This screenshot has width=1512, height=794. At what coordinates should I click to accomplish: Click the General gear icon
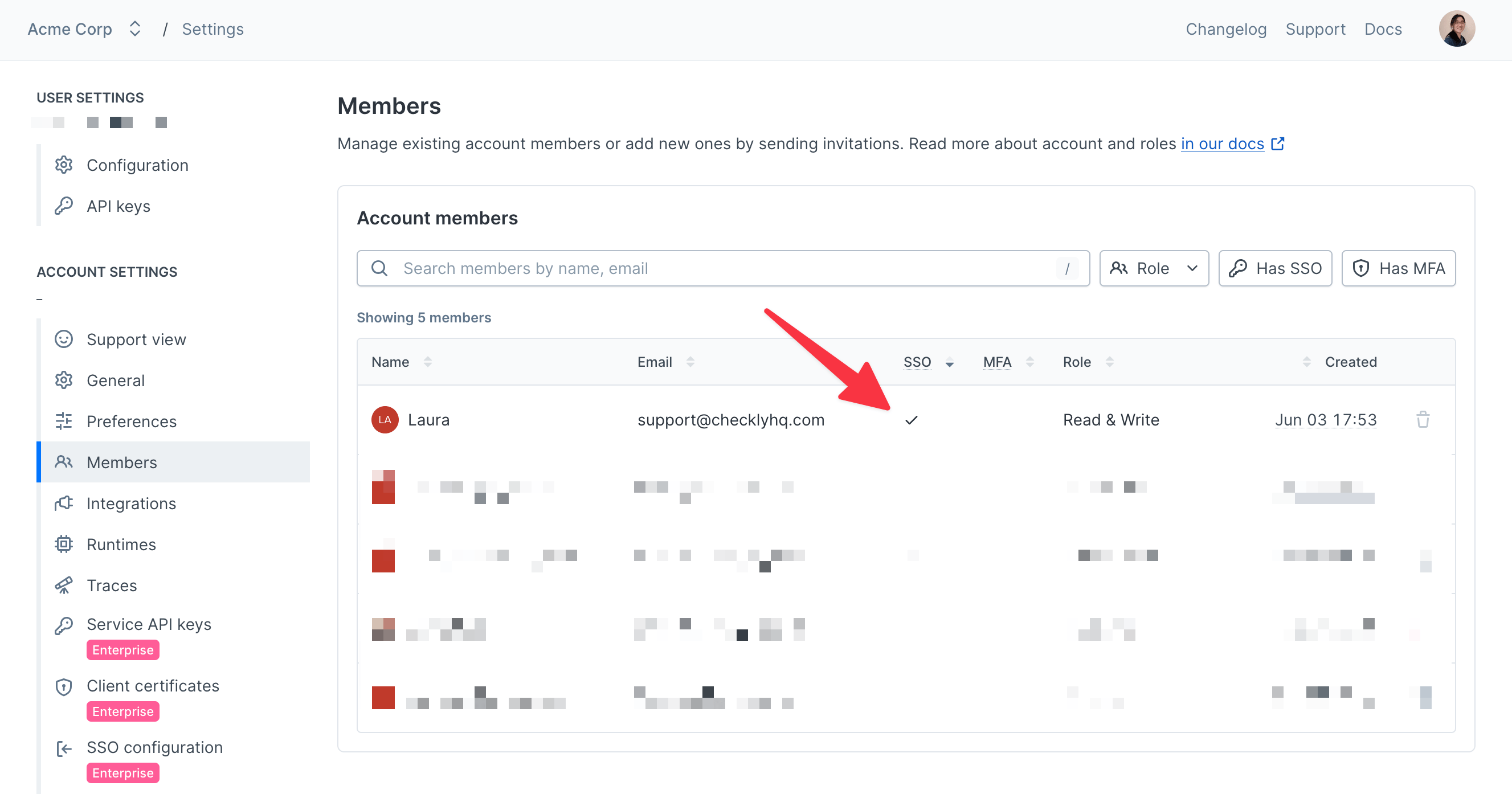tap(63, 380)
